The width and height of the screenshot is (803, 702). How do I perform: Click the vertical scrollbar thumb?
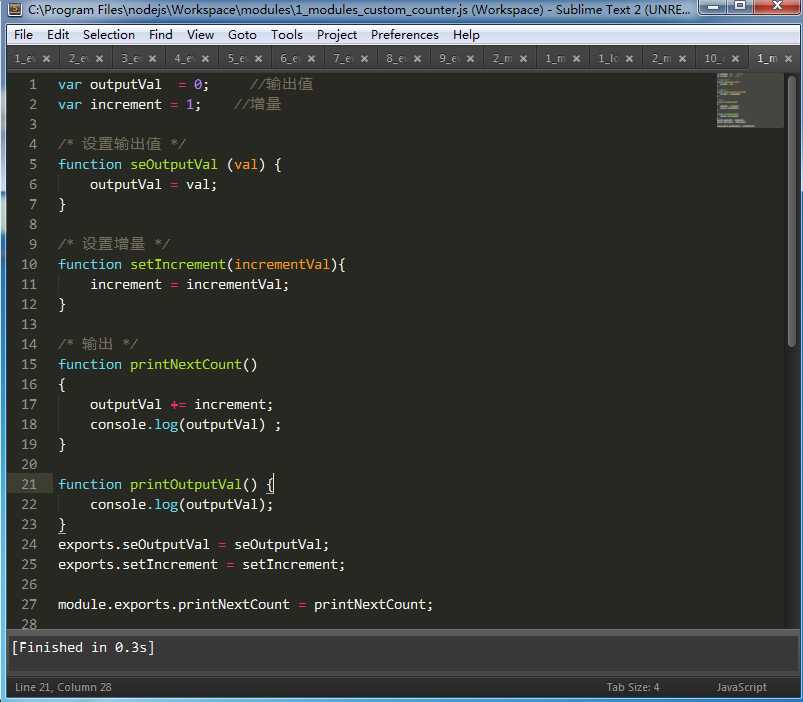click(792, 211)
